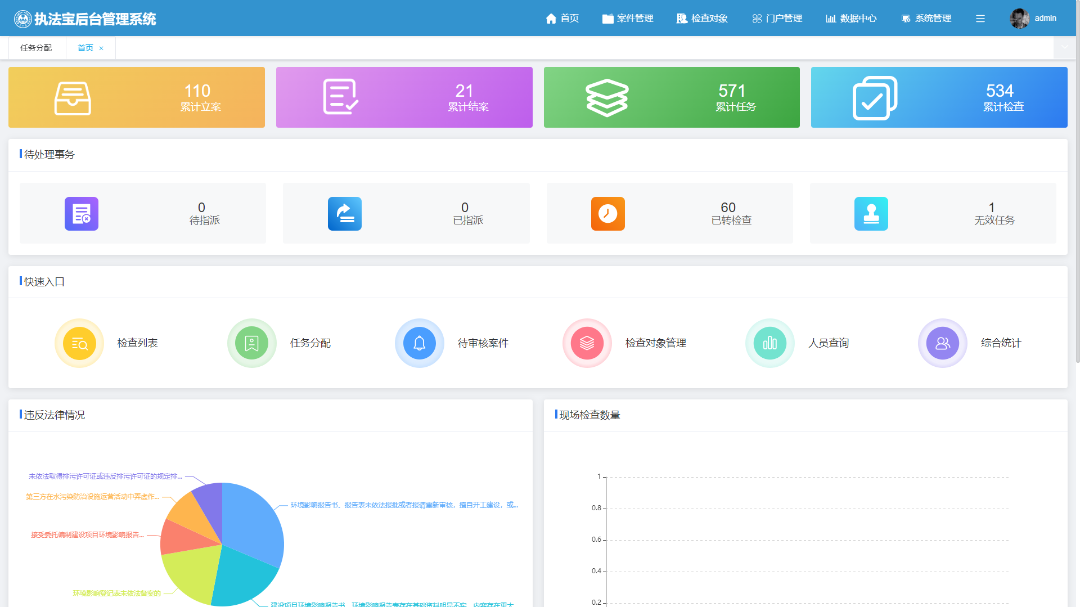This screenshot has width=1080, height=607.
Task: Open the 系统管理 menu
Action: pyautogui.click(x=926, y=19)
